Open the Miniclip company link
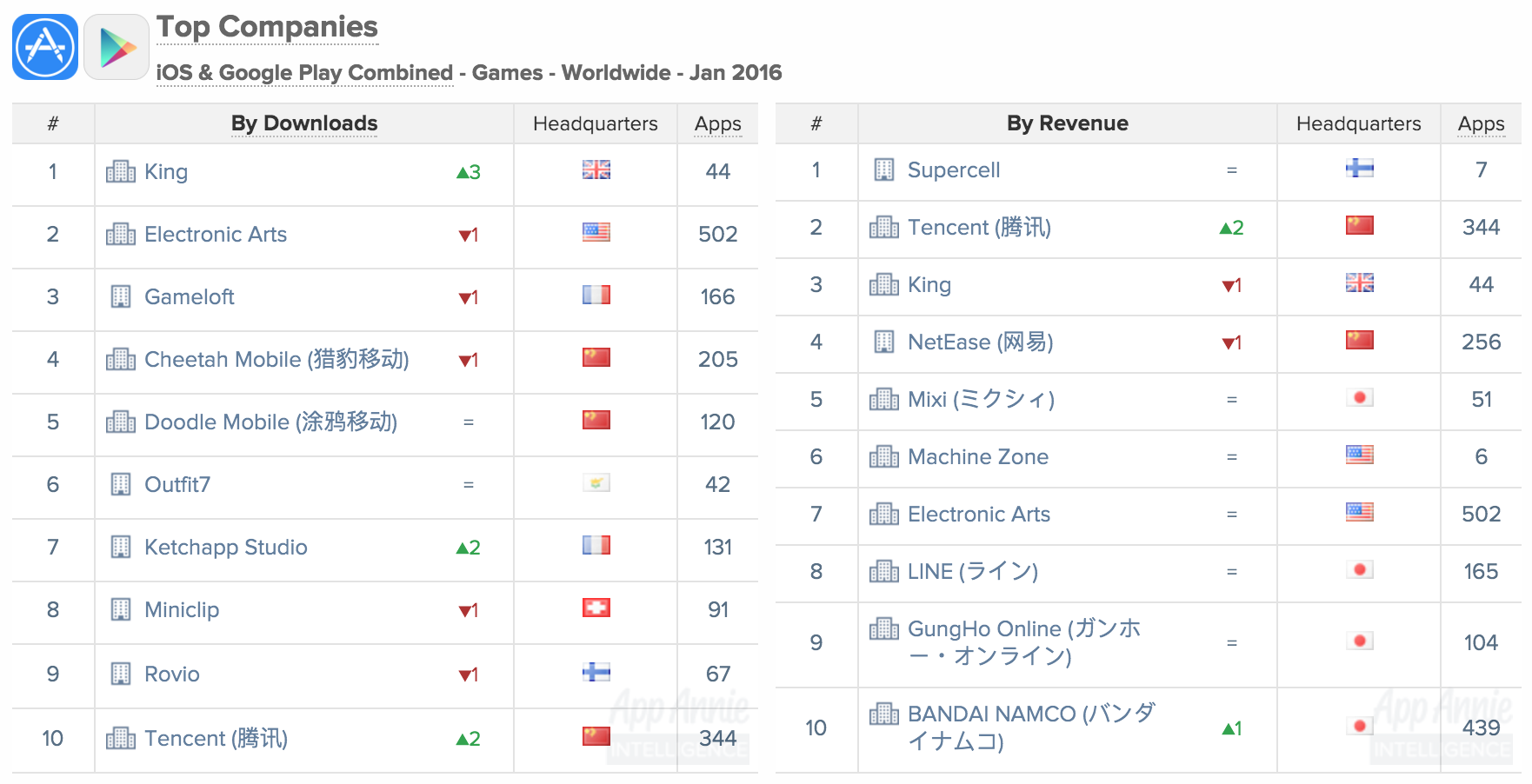The image size is (1532, 784). 182,610
